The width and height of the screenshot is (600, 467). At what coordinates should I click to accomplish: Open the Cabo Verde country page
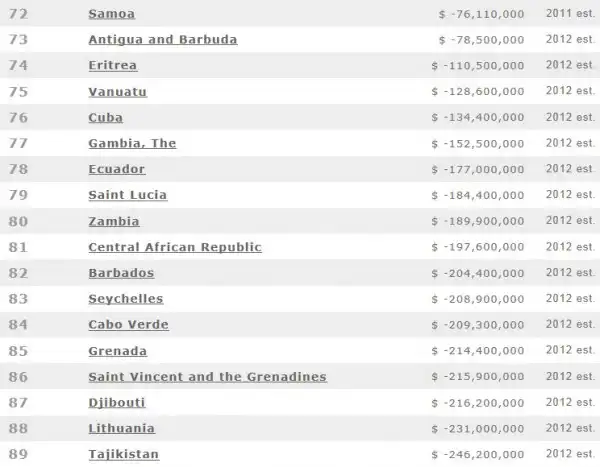pyautogui.click(x=128, y=325)
